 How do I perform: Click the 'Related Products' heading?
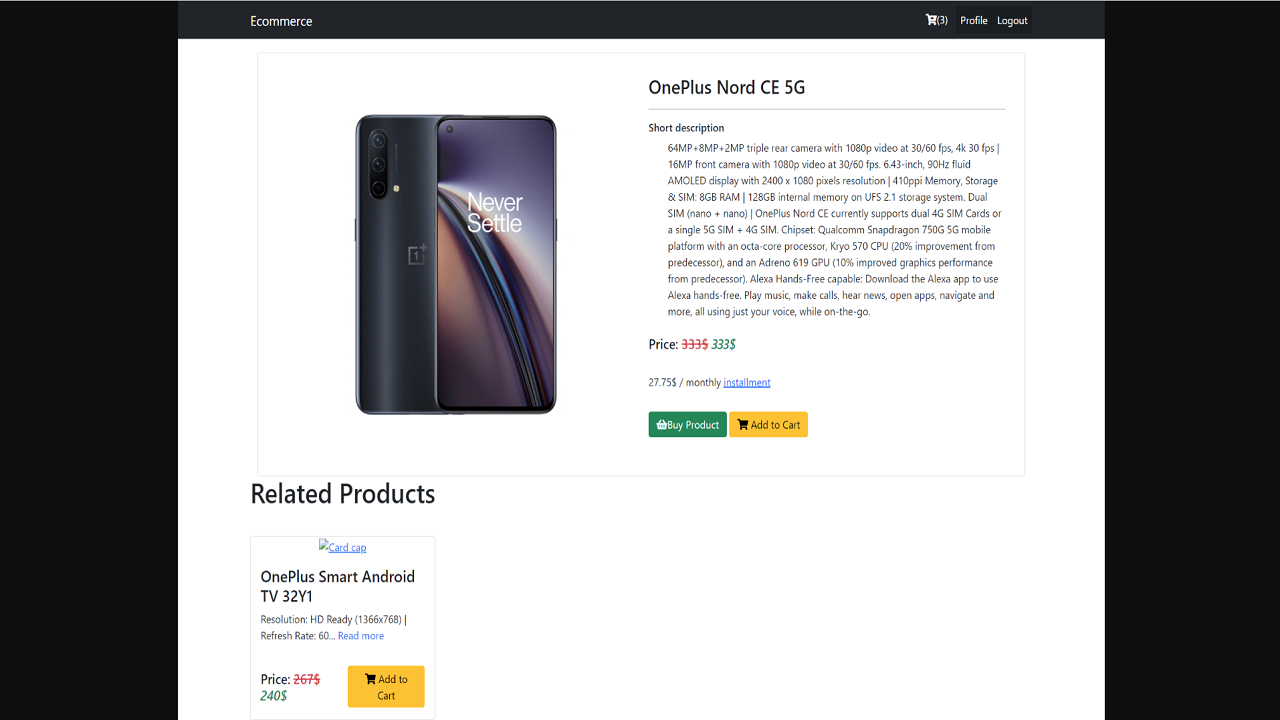pos(342,494)
